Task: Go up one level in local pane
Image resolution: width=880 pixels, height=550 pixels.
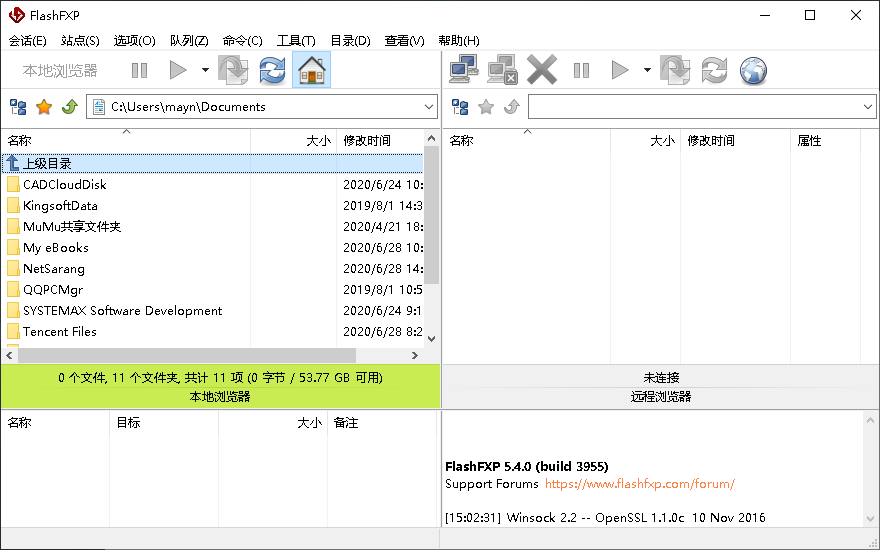Action: coord(70,107)
